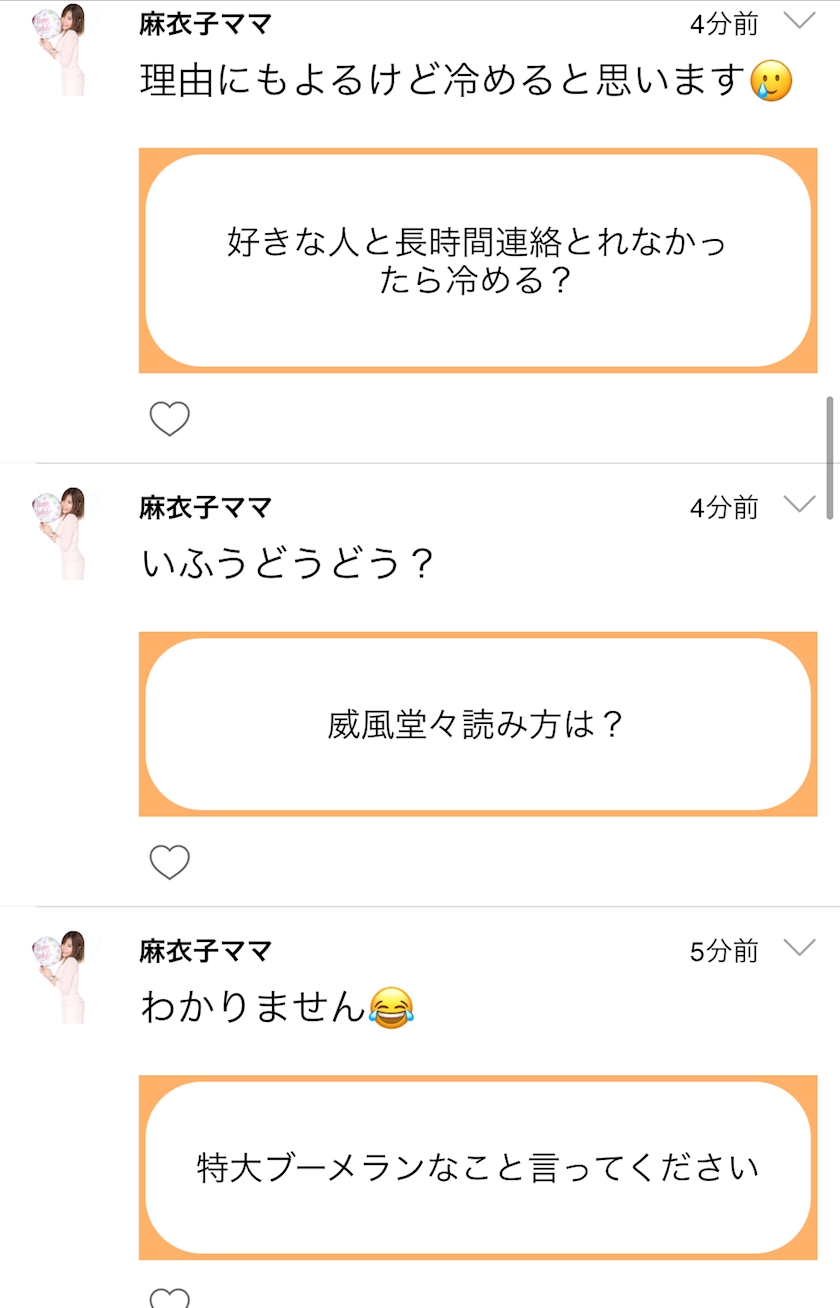The image size is (840, 1308).
Task: Tap profile picture beside わかりません post
Action: point(61,976)
